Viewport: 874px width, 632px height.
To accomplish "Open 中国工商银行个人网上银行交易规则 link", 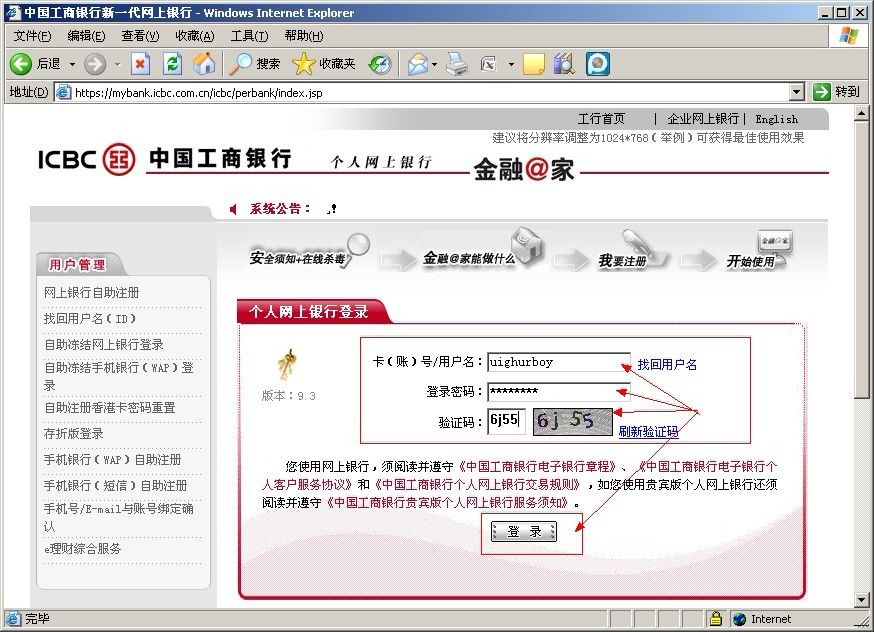I will click(x=479, y=484).
